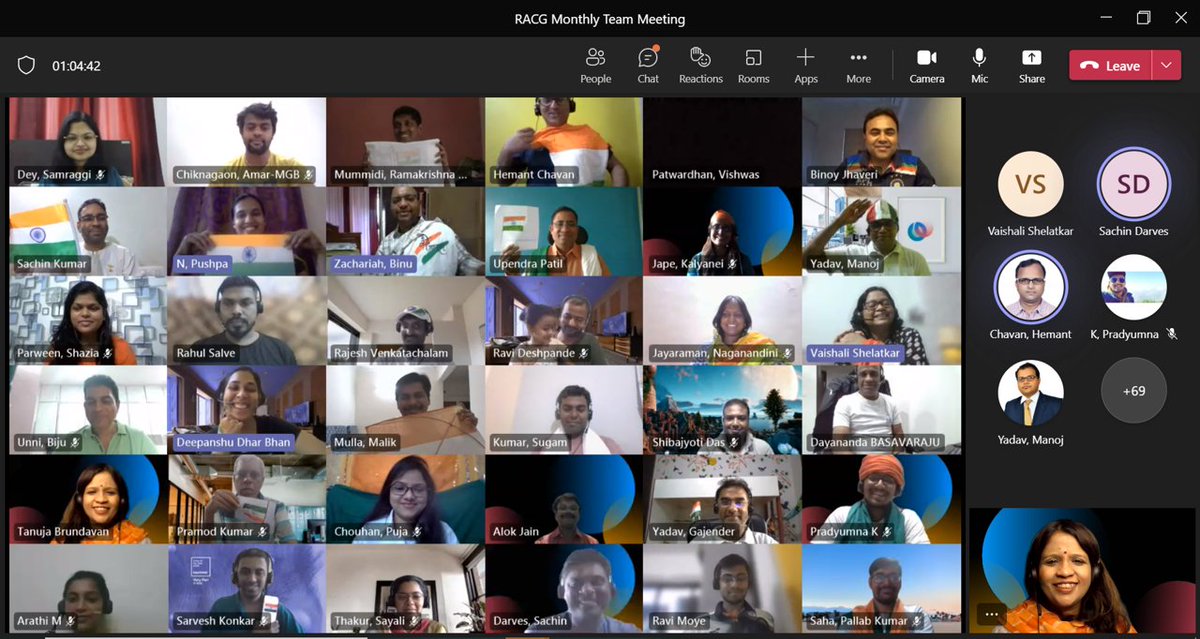Select Ravi Deshpande video tile
Image resolution: width=1200 pixels, height=639 pixels.
click(x=563, y=321)
